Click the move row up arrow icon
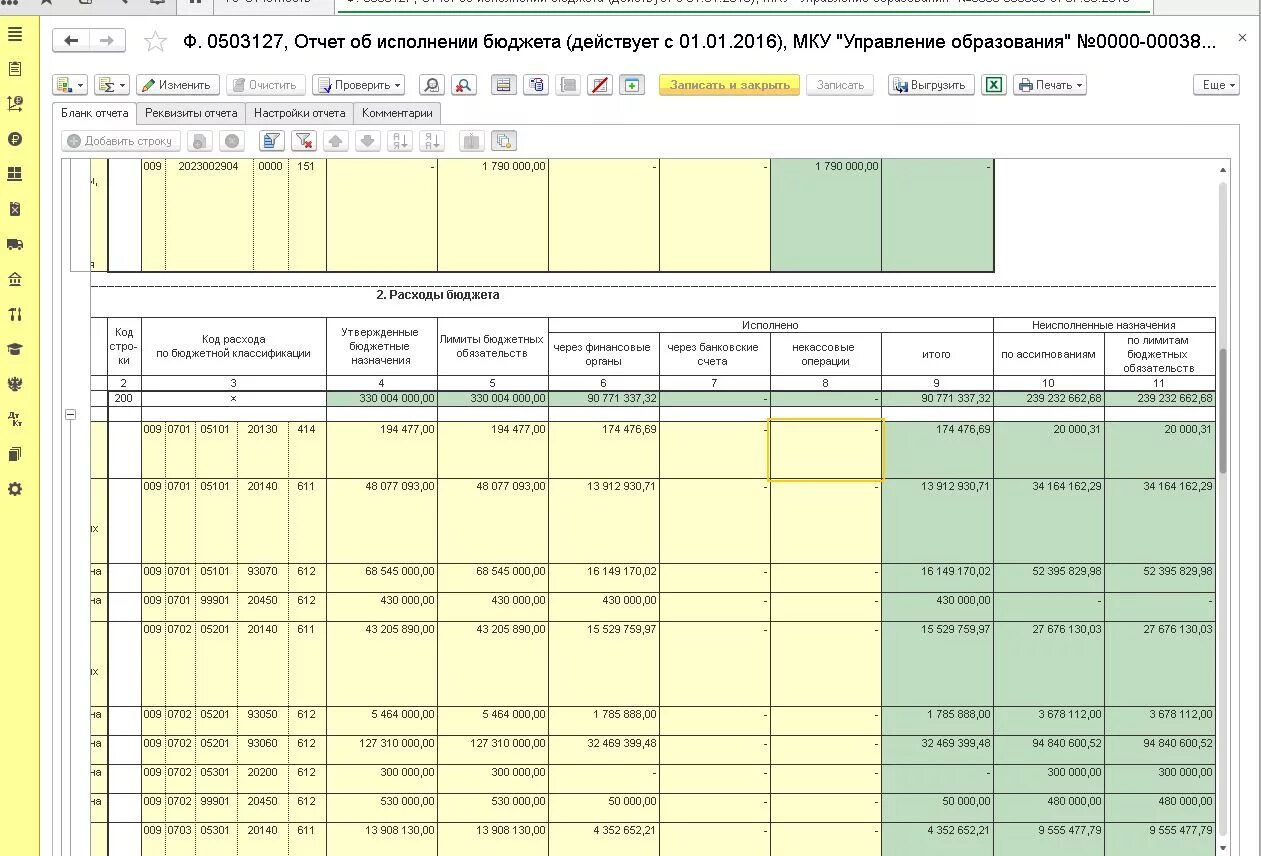Screen dimensions: 1261x856 click(336, 141)
